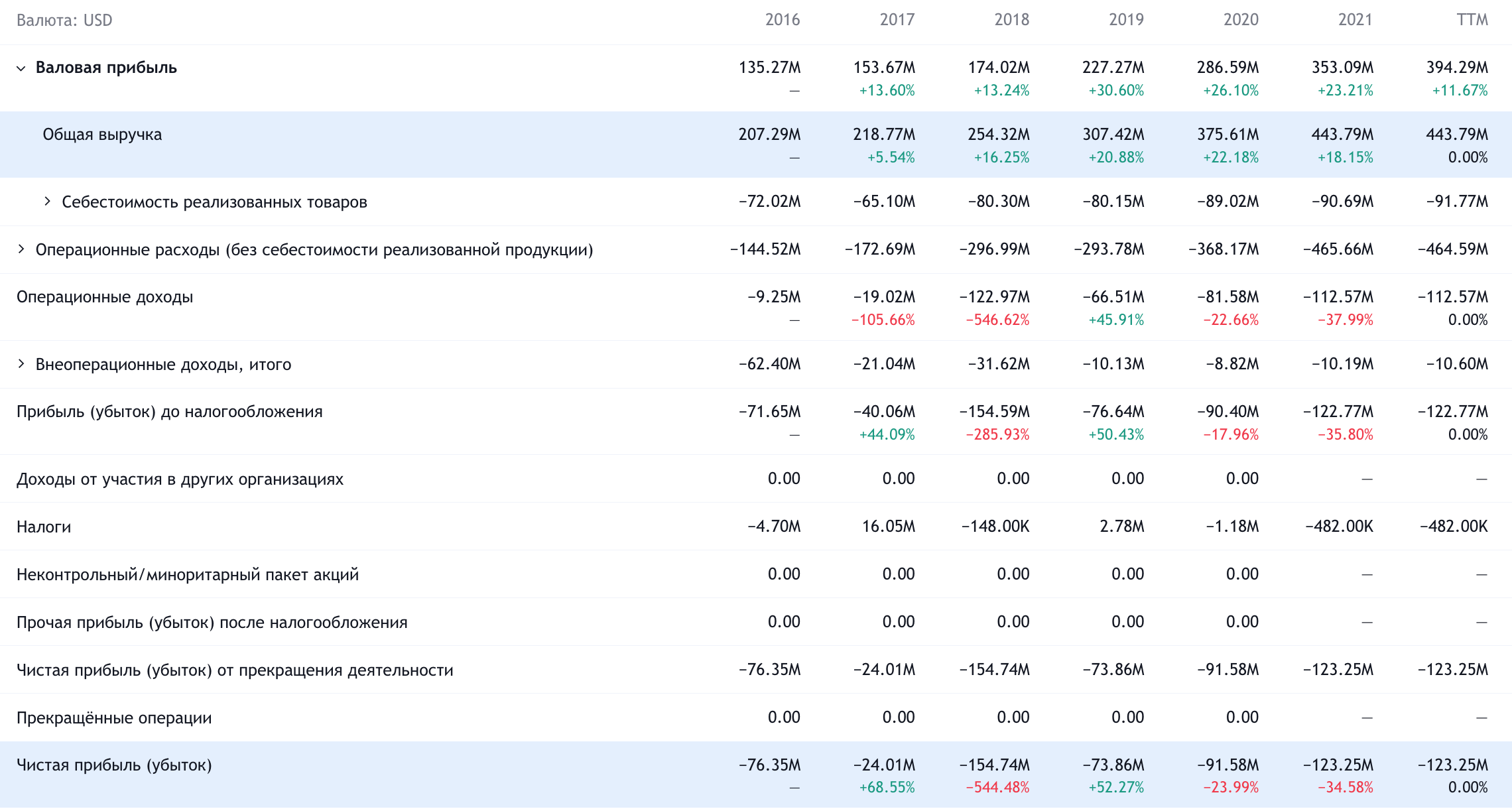Collapse the Валовая прибыль row chevron

coord(21,68)
